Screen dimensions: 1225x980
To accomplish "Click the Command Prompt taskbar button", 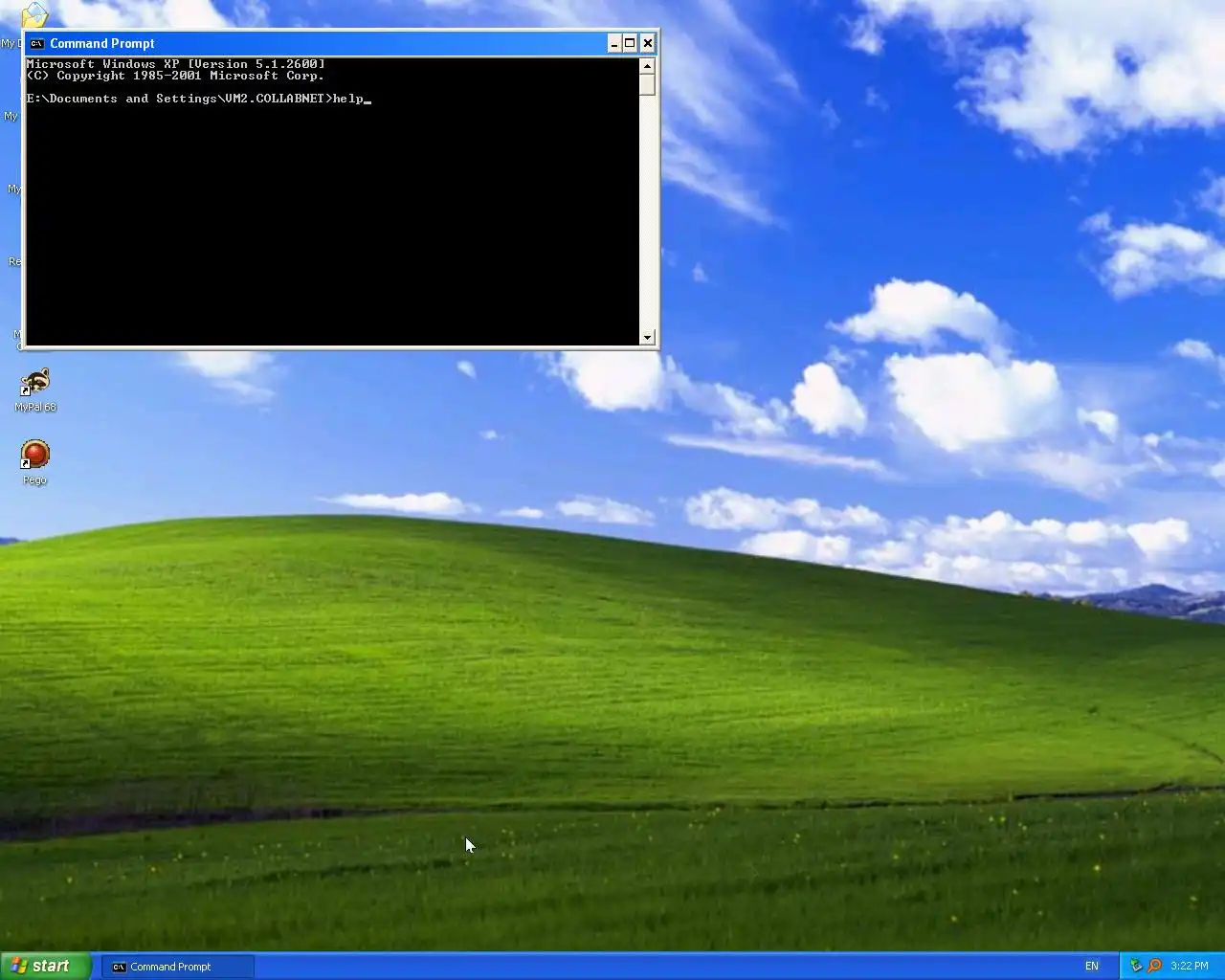I will pyautogui.click(x=178, y=967).
